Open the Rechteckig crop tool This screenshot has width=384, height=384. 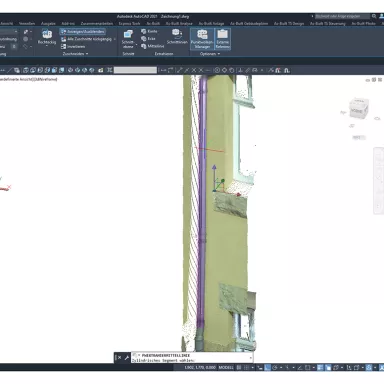point(47,37)
